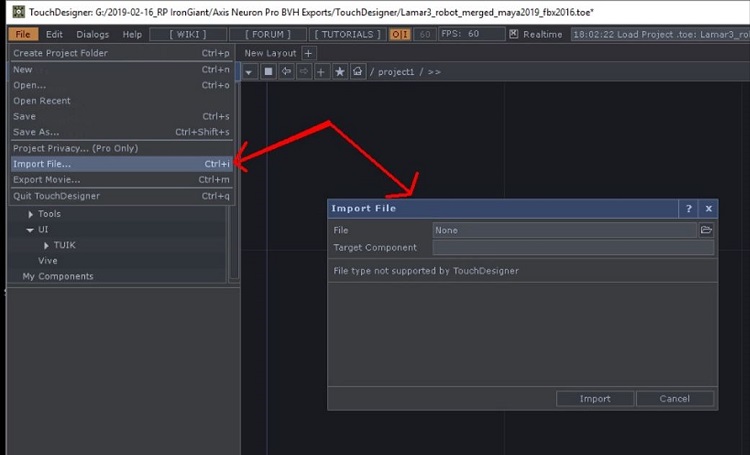Click the Import button
The height and width of the screenshot is (455, 750).
click(x=595, y=399)
